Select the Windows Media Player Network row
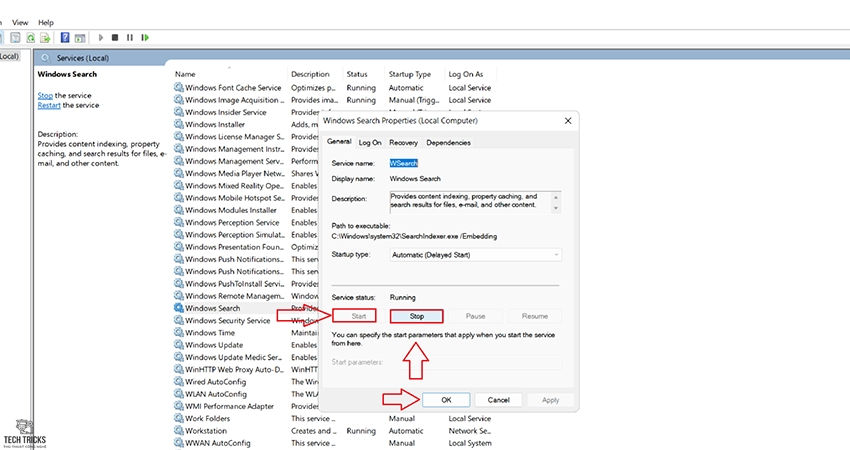This screenshot has width=850, height=450. [234, 173]
